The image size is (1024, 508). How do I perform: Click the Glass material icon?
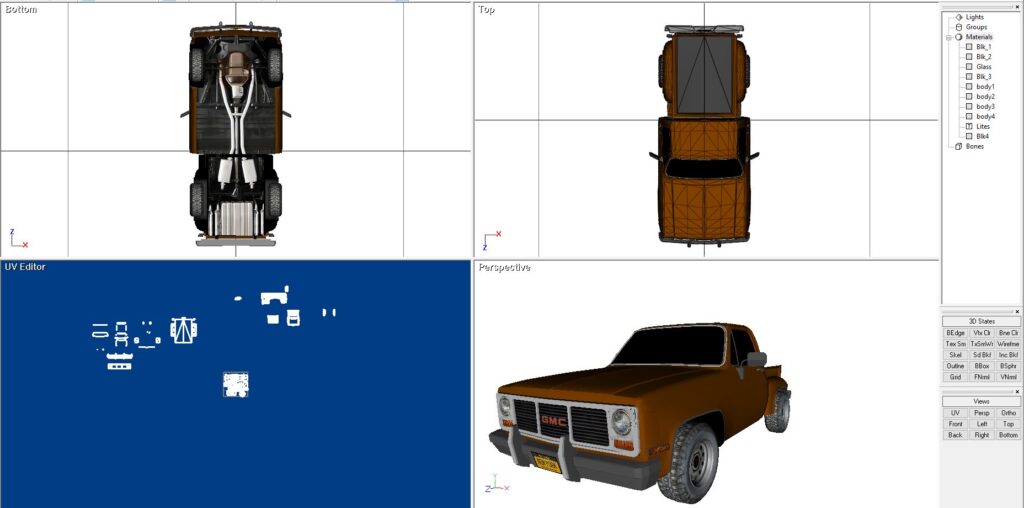click(969, 67)
